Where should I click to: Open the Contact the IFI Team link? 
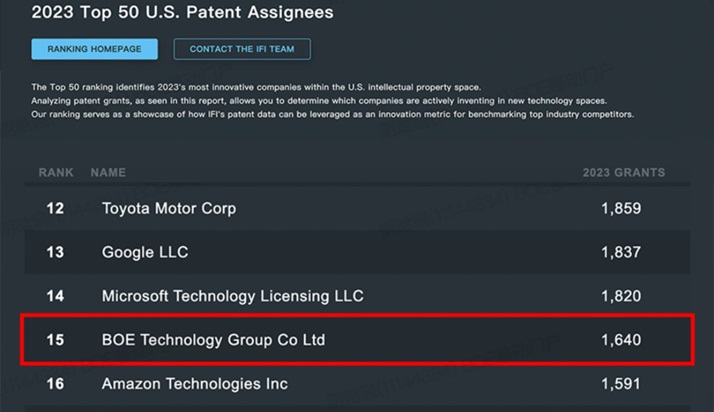[242, 49]
